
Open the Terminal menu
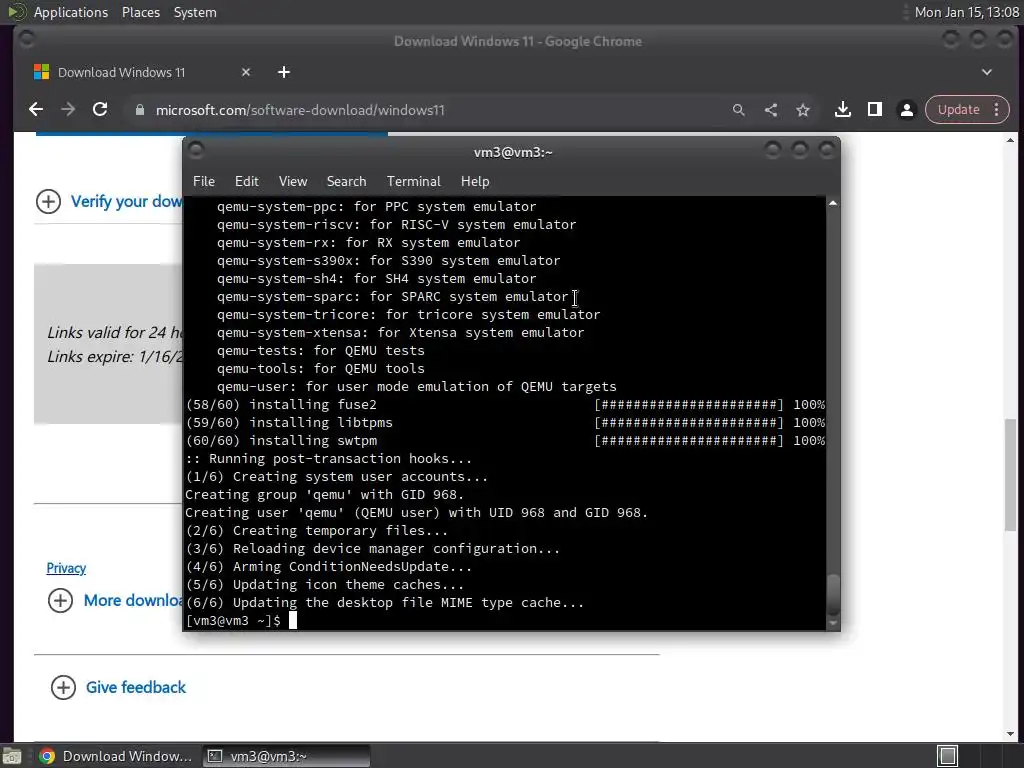[413, 182]
